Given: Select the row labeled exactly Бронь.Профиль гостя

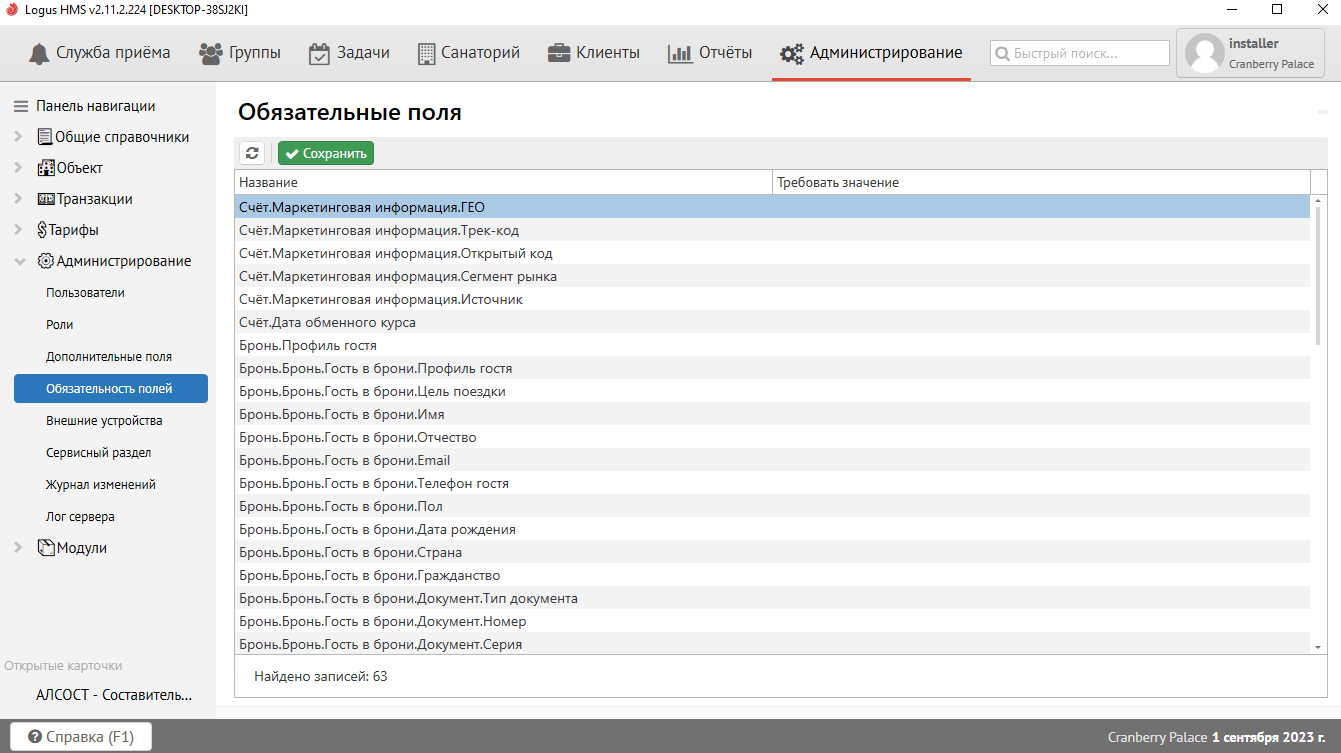Looking at the screenshot, I should (772, 345).
